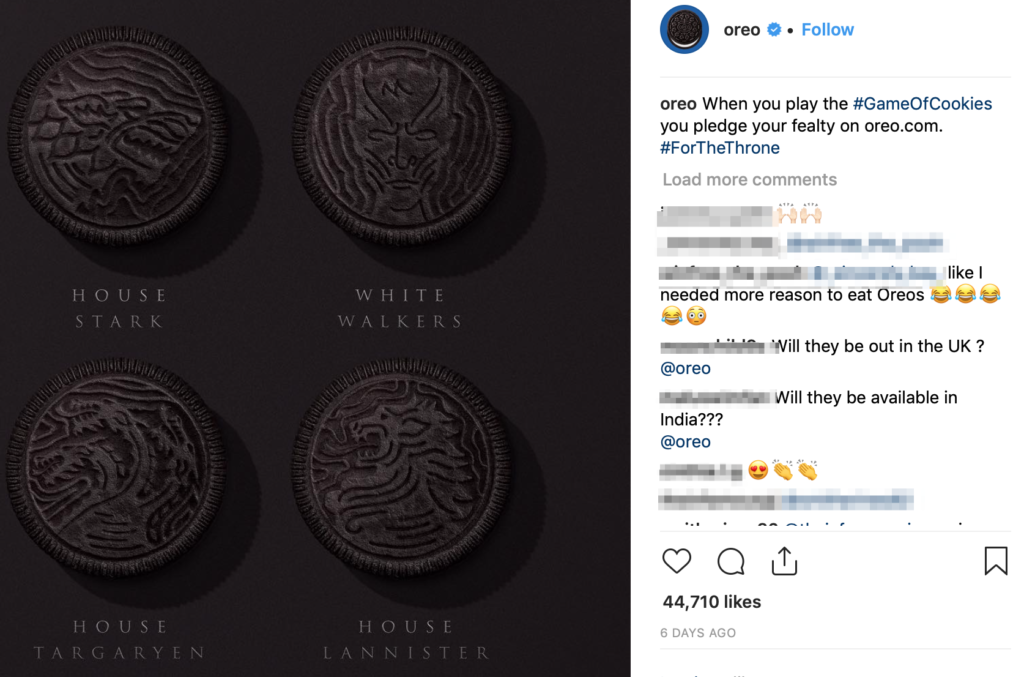Open the 6 DAYS AGO timestamp
The width and height of the screenshot is (1024, 677).
[x=698, y=633]
